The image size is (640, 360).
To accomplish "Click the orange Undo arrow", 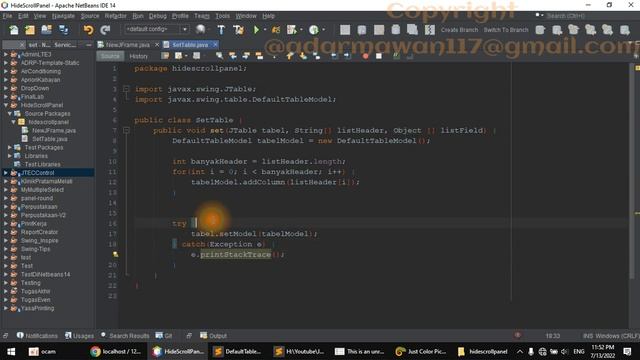I will coord(88,30).
